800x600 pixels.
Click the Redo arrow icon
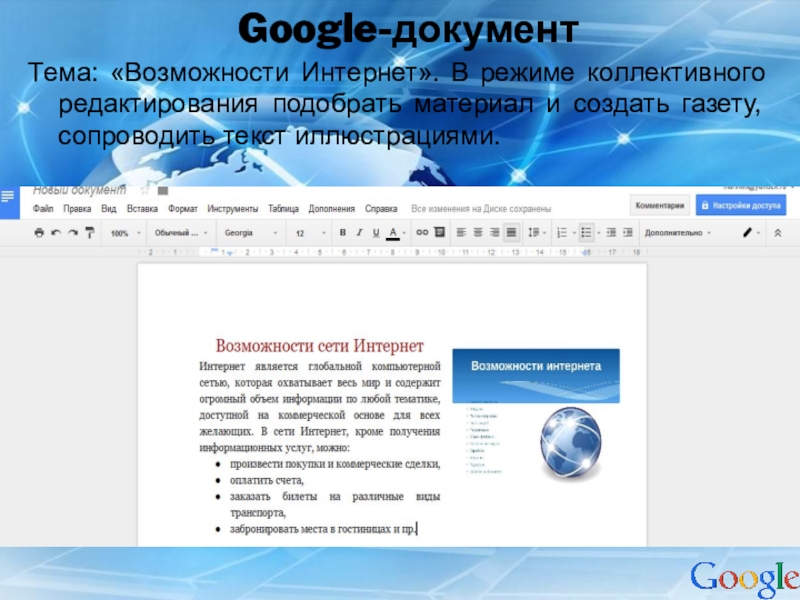[x=72, y=232]
